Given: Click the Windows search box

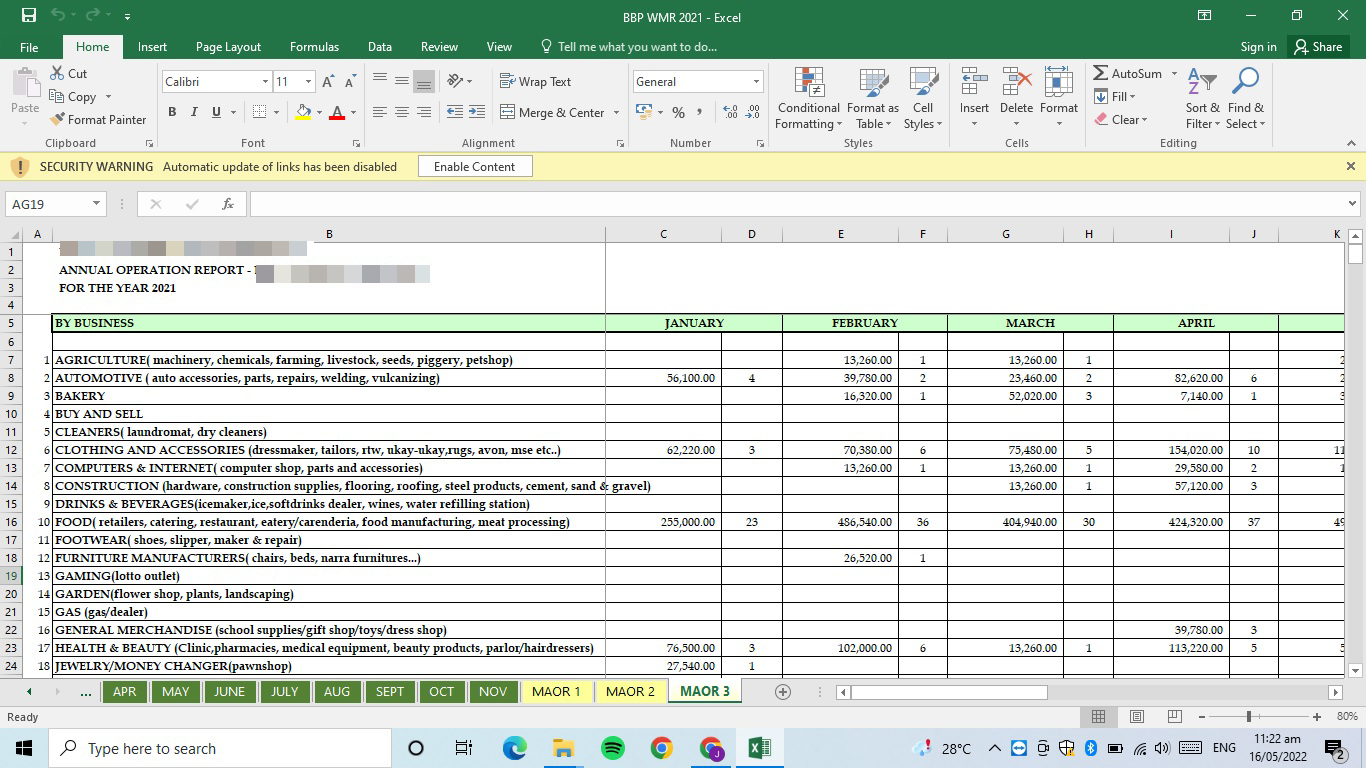Looking at the screenshot, I should coord(220,748).
